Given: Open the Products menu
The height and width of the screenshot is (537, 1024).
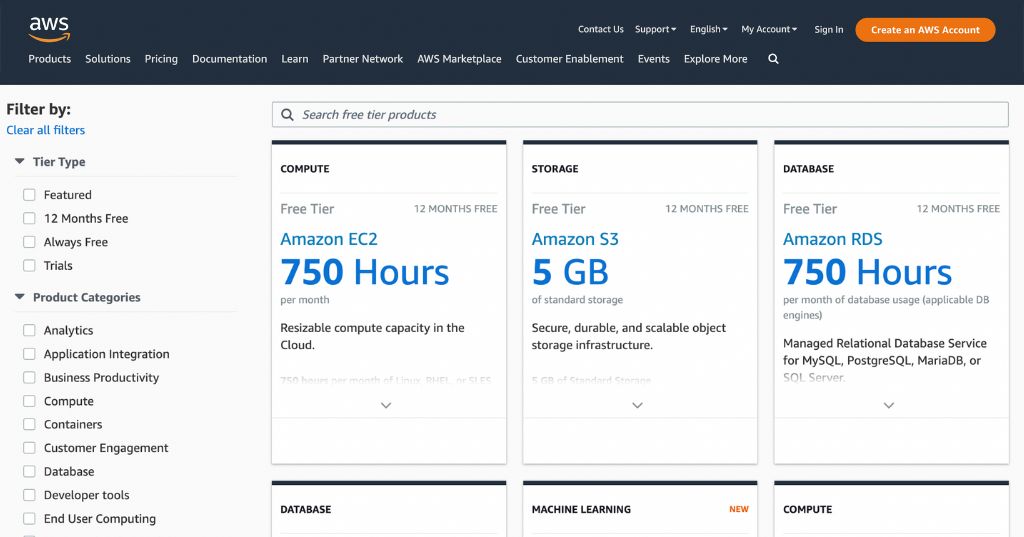Looking at the screenshot, I should (x=49, y=59).
